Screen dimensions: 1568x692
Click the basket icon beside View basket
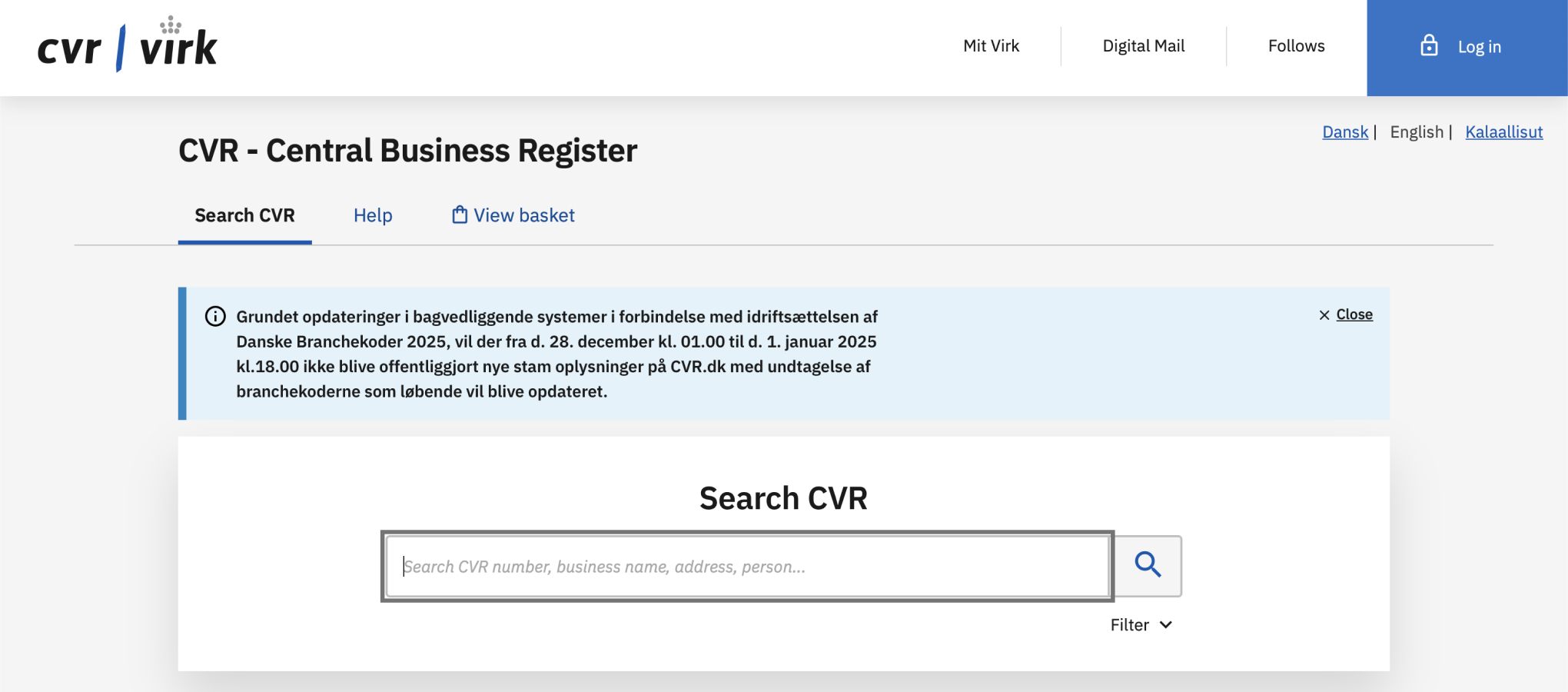(x=460, y=215)
